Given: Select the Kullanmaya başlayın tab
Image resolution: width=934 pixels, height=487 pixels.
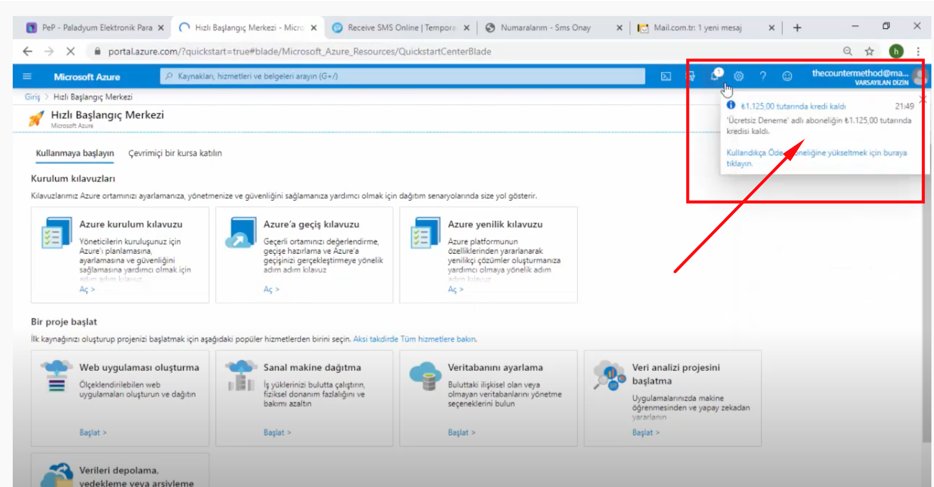Looking at the screenshot, I should click(x=74, y=154).
